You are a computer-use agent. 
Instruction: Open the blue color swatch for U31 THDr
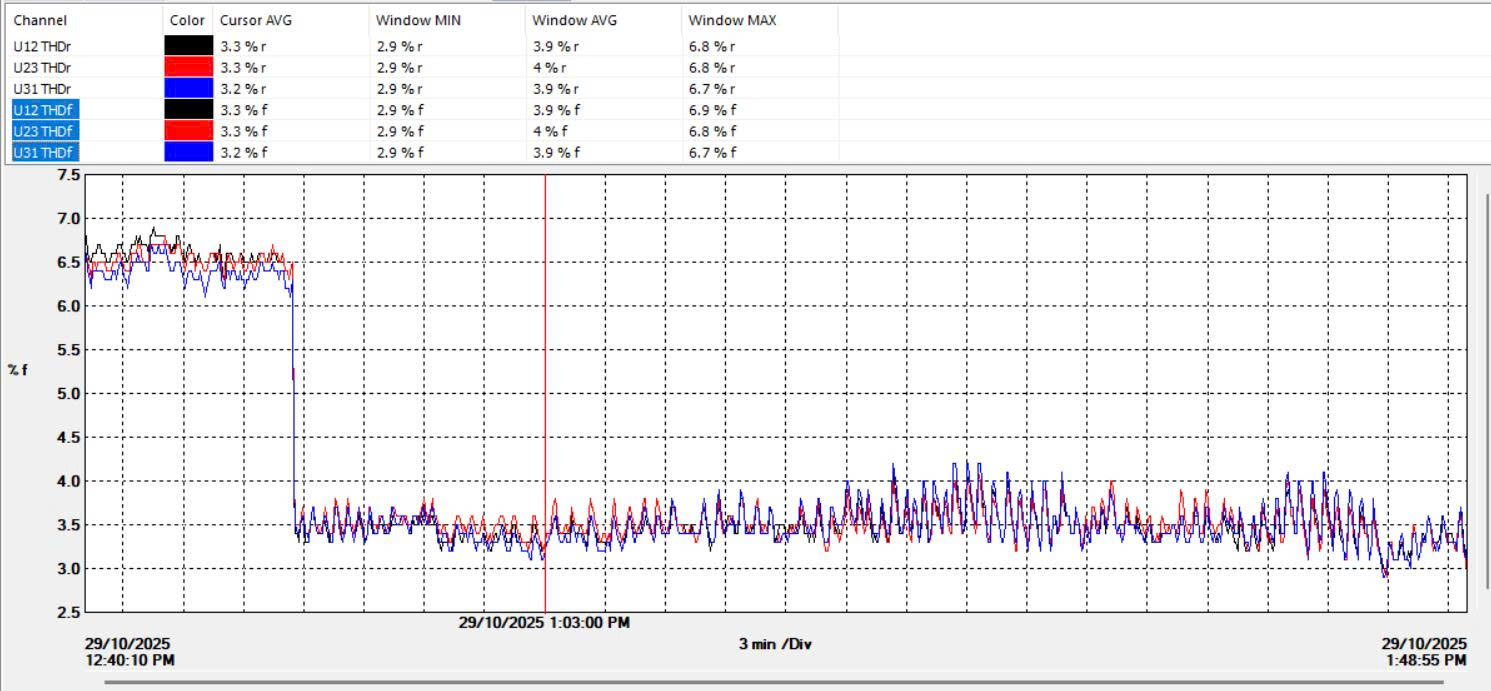pos(188,89)
